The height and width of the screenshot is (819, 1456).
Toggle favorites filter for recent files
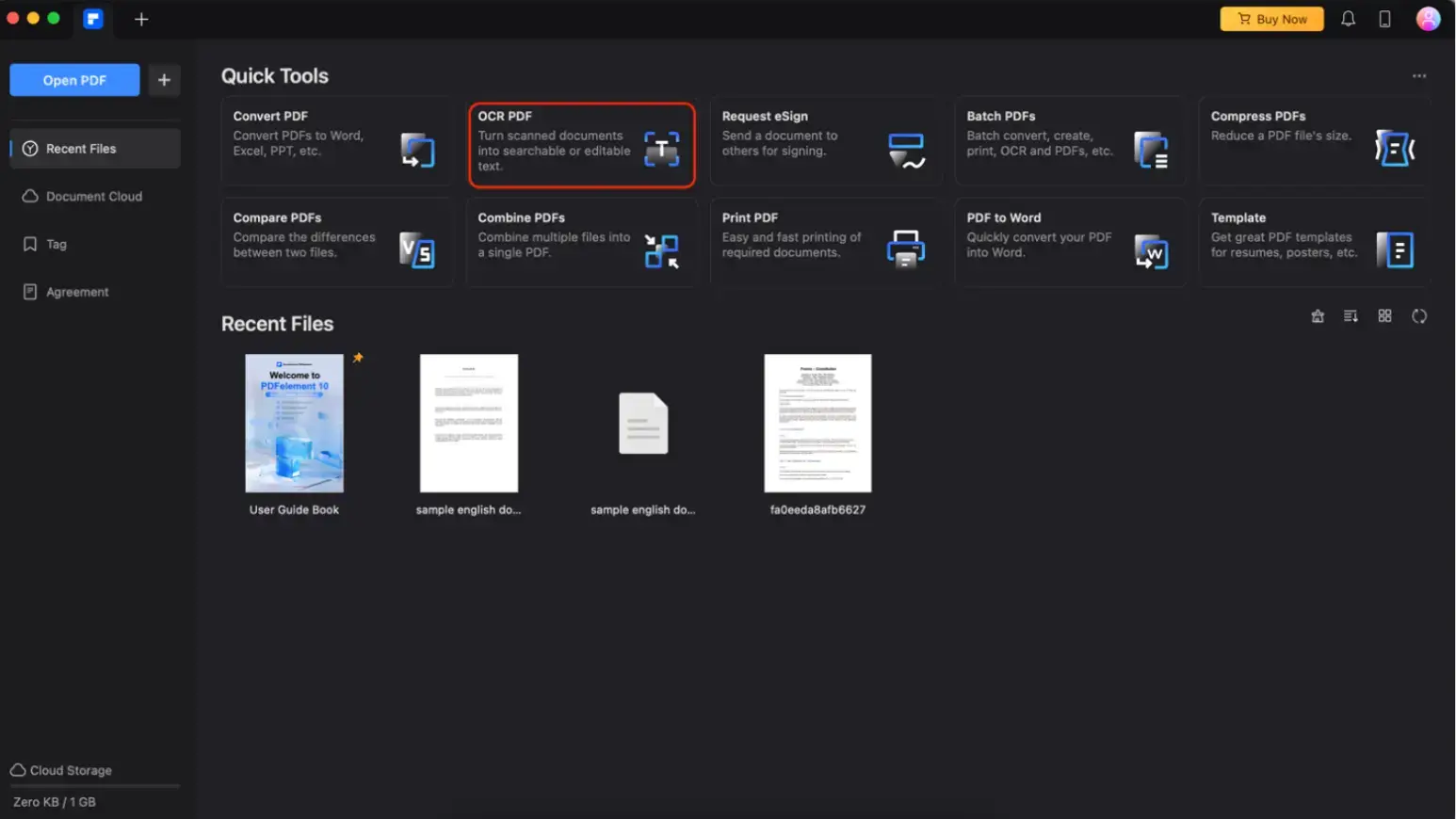(1317, 315)
